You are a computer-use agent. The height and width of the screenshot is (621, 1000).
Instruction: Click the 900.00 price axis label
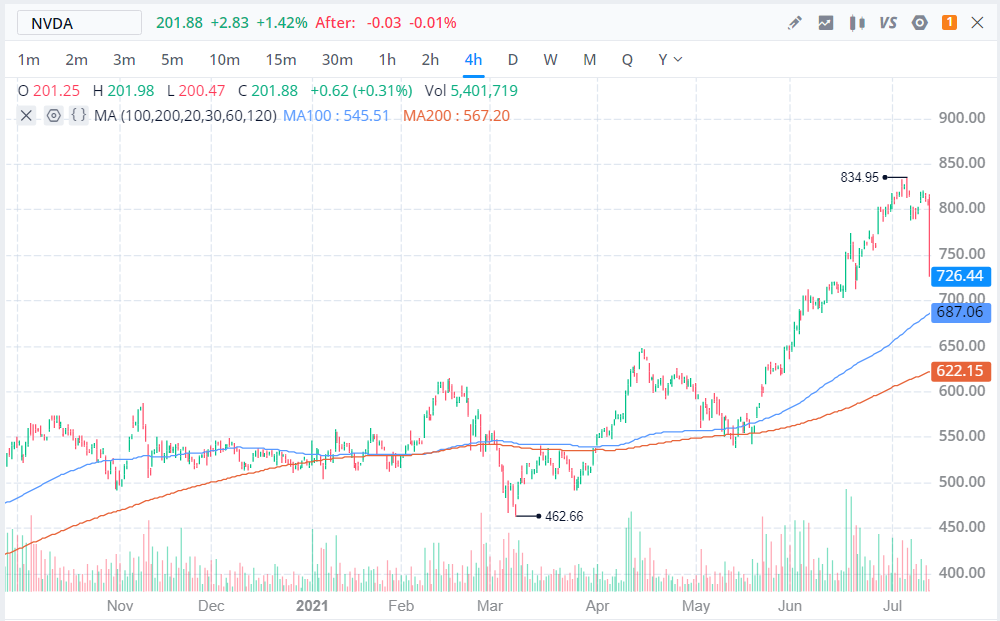pos(962,118)
